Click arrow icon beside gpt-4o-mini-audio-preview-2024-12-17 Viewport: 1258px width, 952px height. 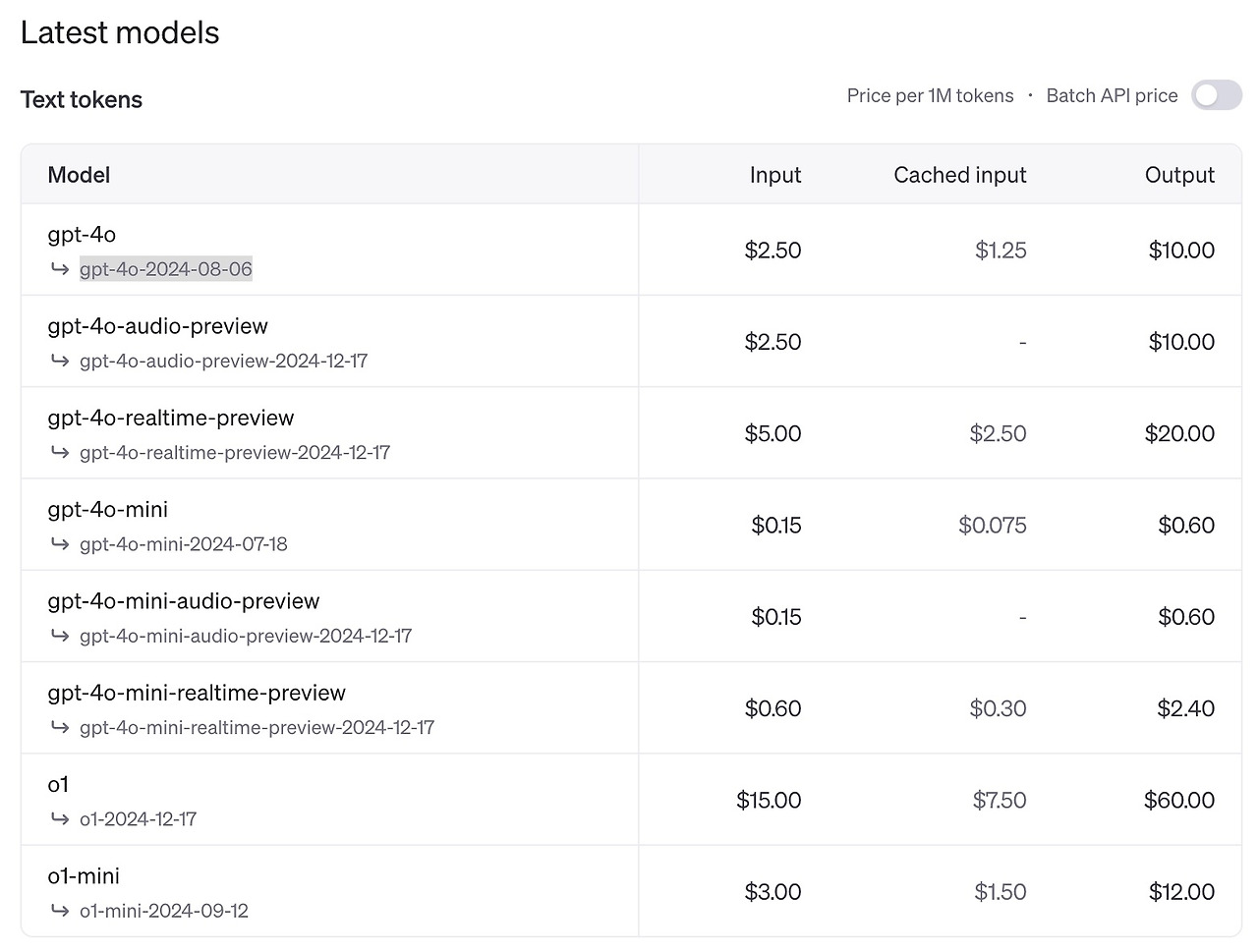[60, 636]
